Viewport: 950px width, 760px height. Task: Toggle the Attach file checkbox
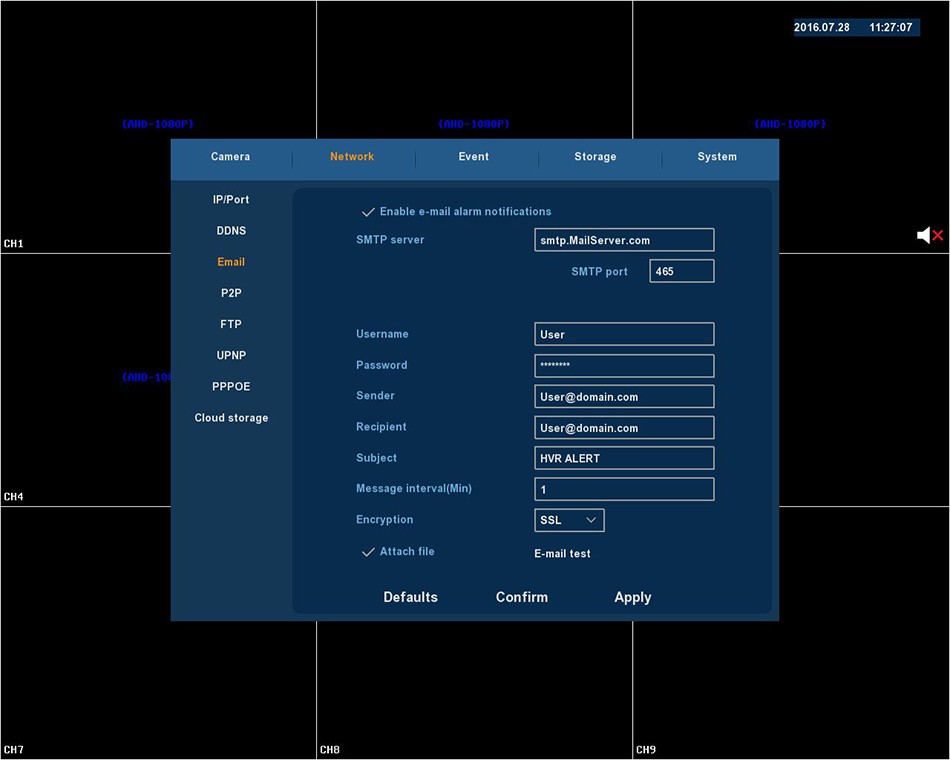(368, 552)
